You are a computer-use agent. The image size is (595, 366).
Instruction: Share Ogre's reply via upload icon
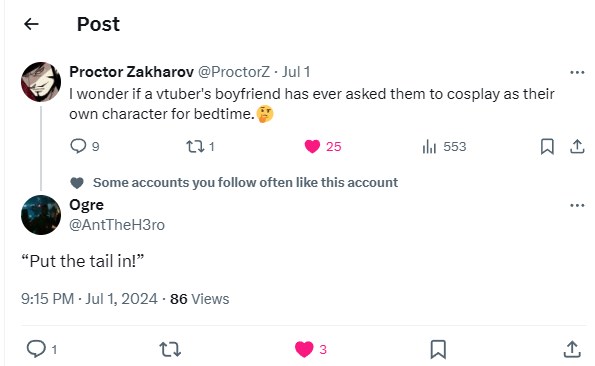572,349
